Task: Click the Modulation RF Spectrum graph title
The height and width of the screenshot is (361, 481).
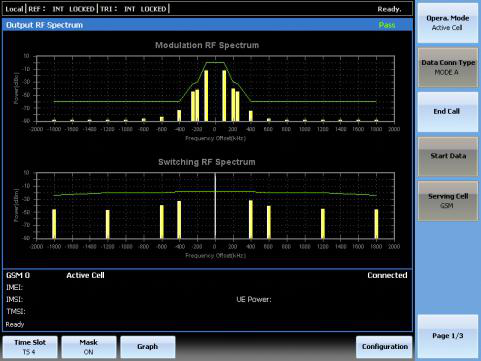Action: (207, 45)
